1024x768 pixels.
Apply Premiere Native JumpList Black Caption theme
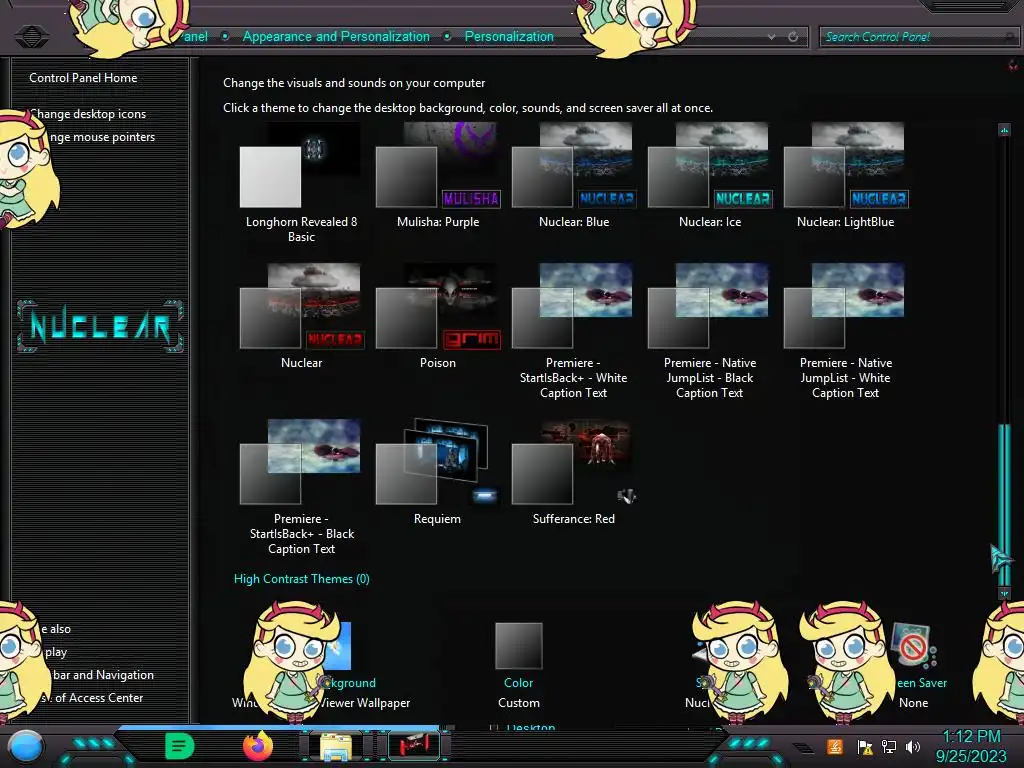click(x=710, y=332)
